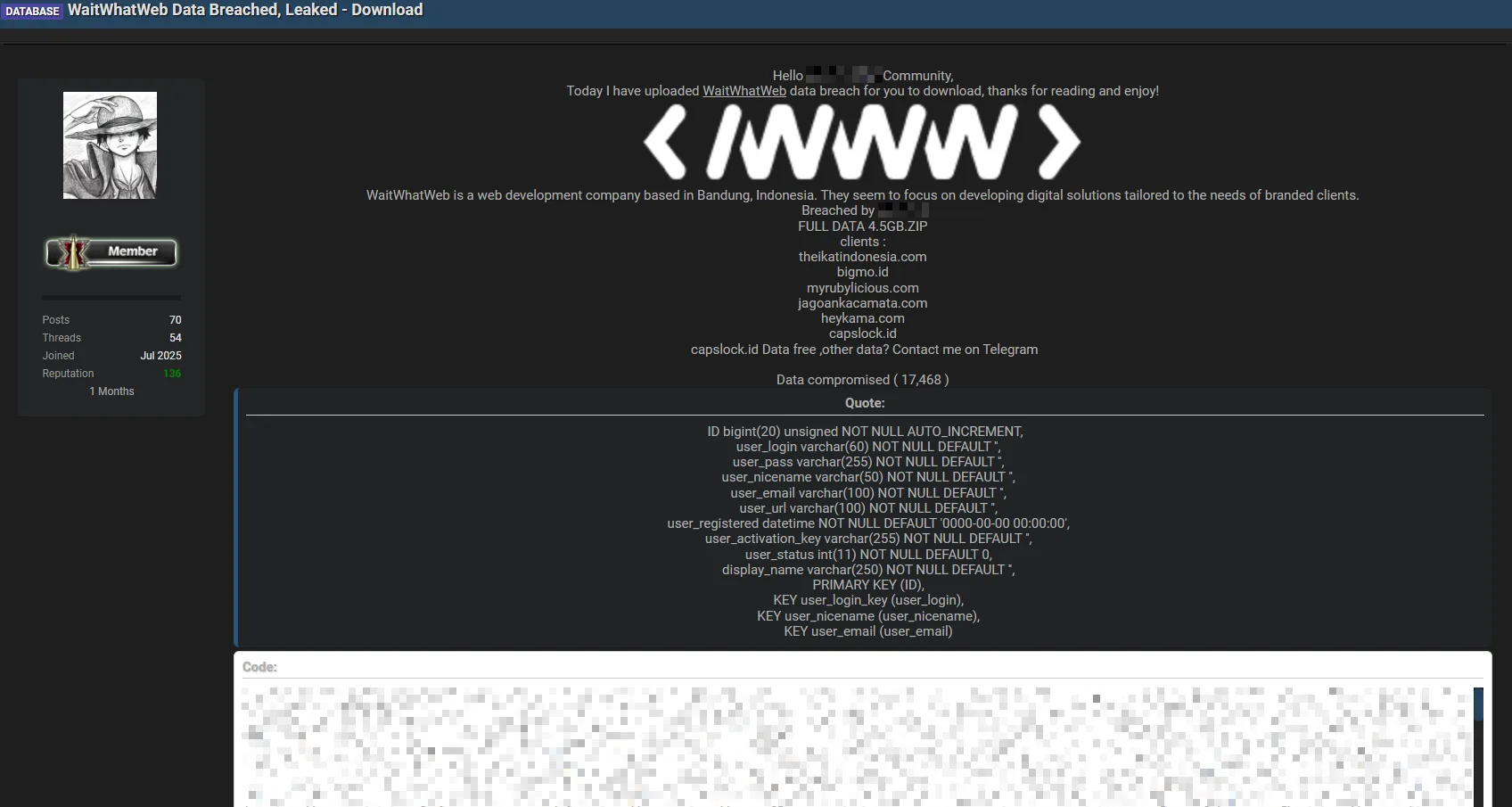Viewport: 1512px width, 807px height.
Task: Open the underlined WaitWhatWeb link
Action: coord(744,91)
